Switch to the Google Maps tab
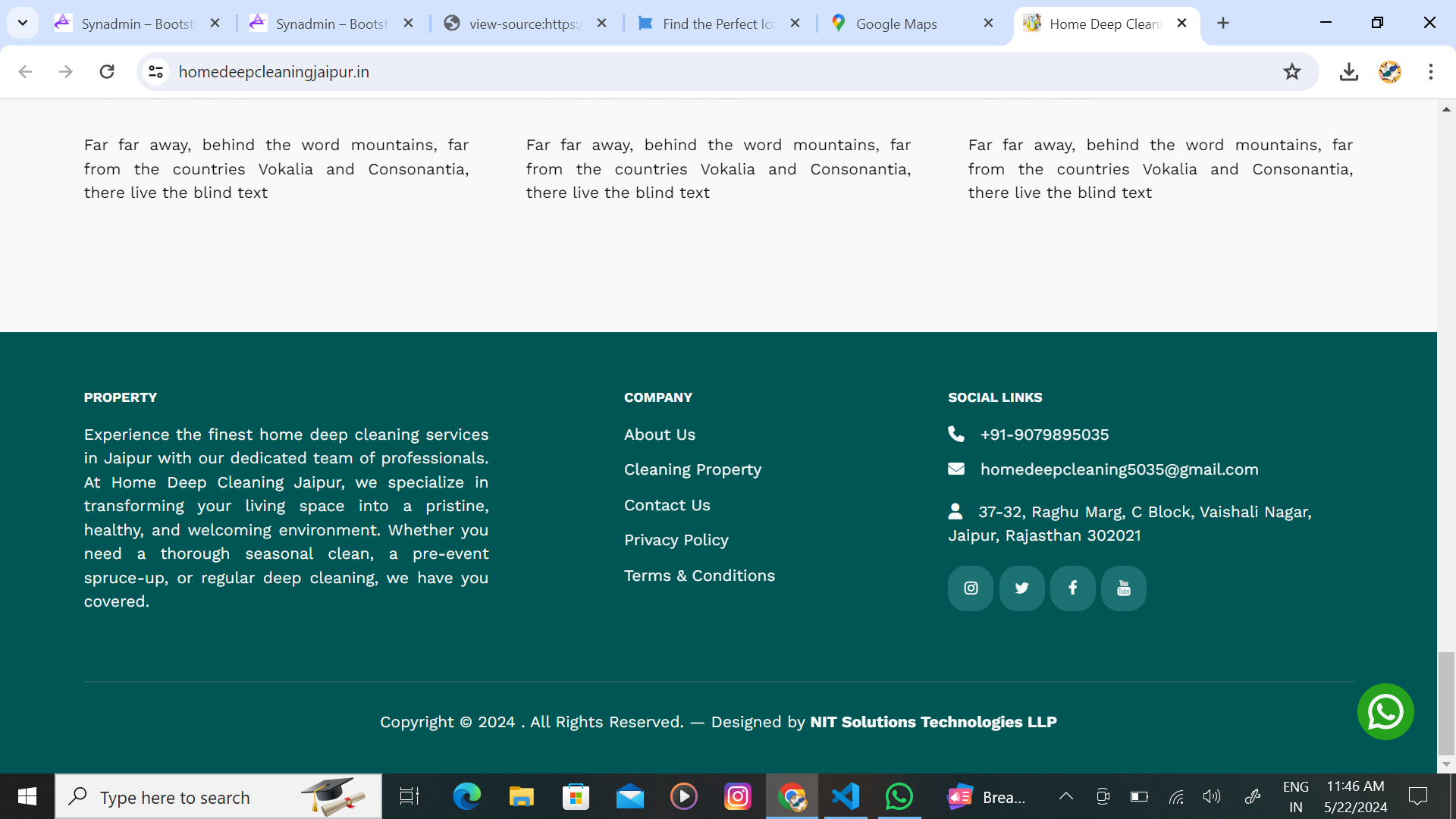This screenshot has height=819, width=1456. 896,24
